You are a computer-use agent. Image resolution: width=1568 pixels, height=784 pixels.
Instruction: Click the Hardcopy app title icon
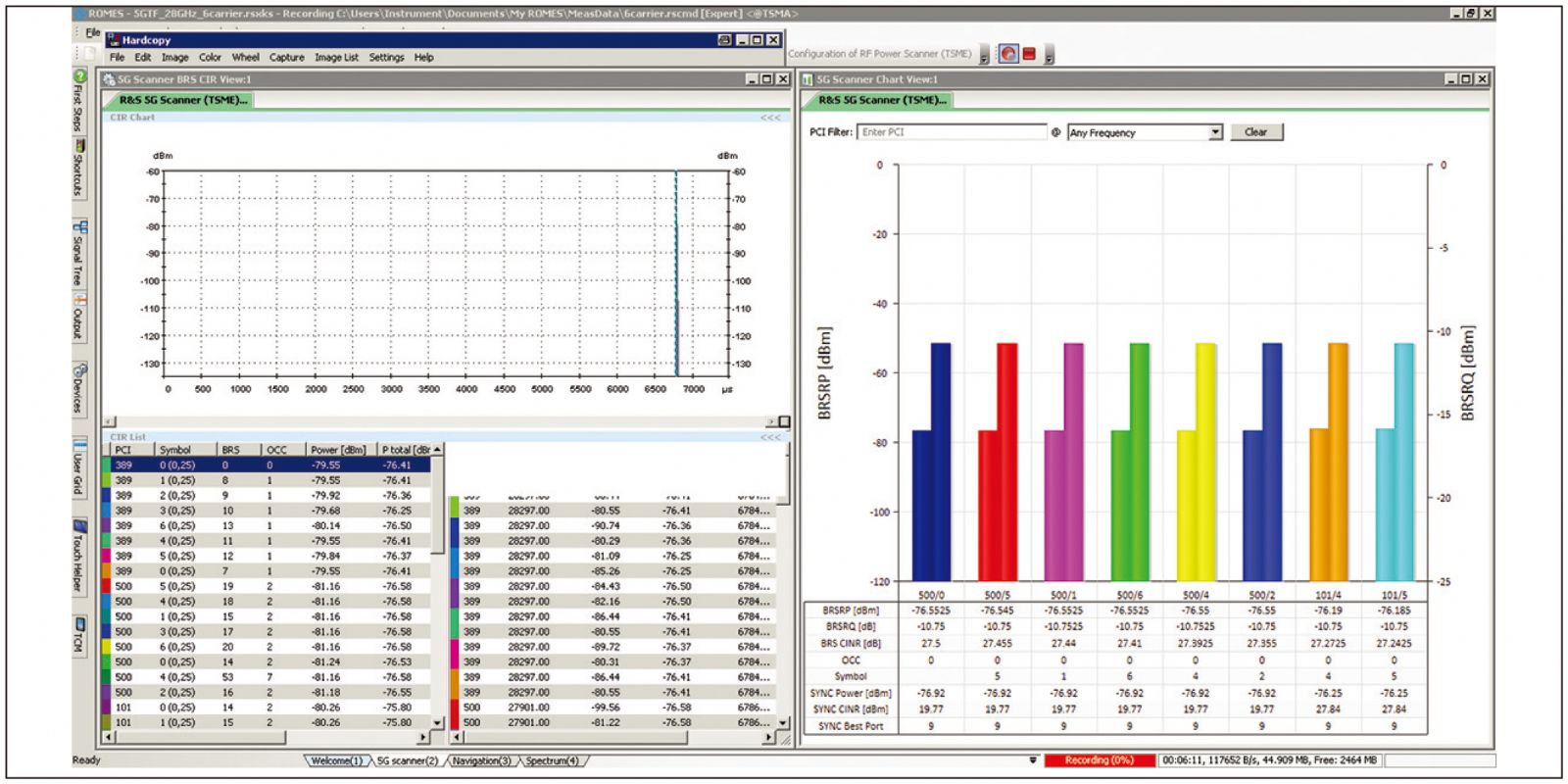113,40
